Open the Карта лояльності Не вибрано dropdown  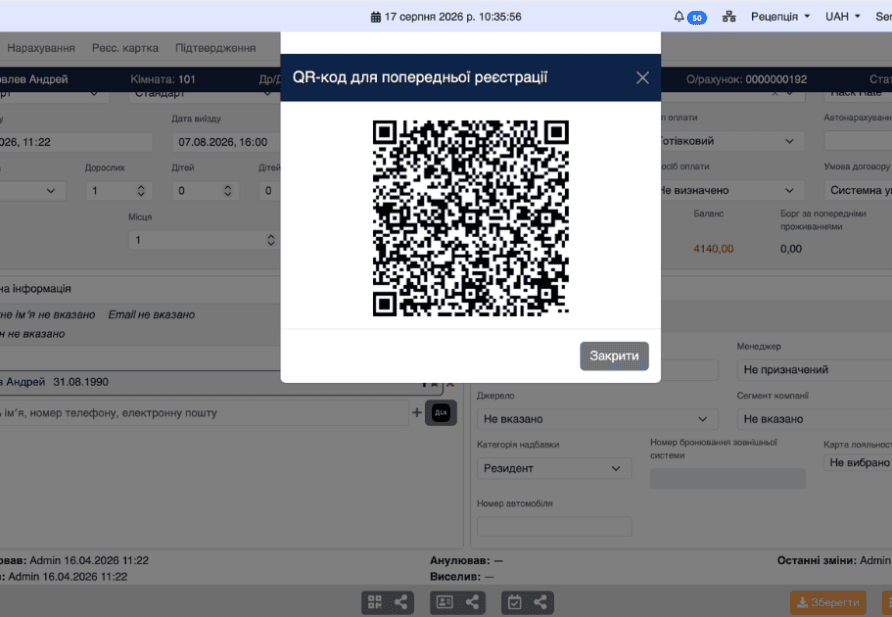click(x=858, y=462)
